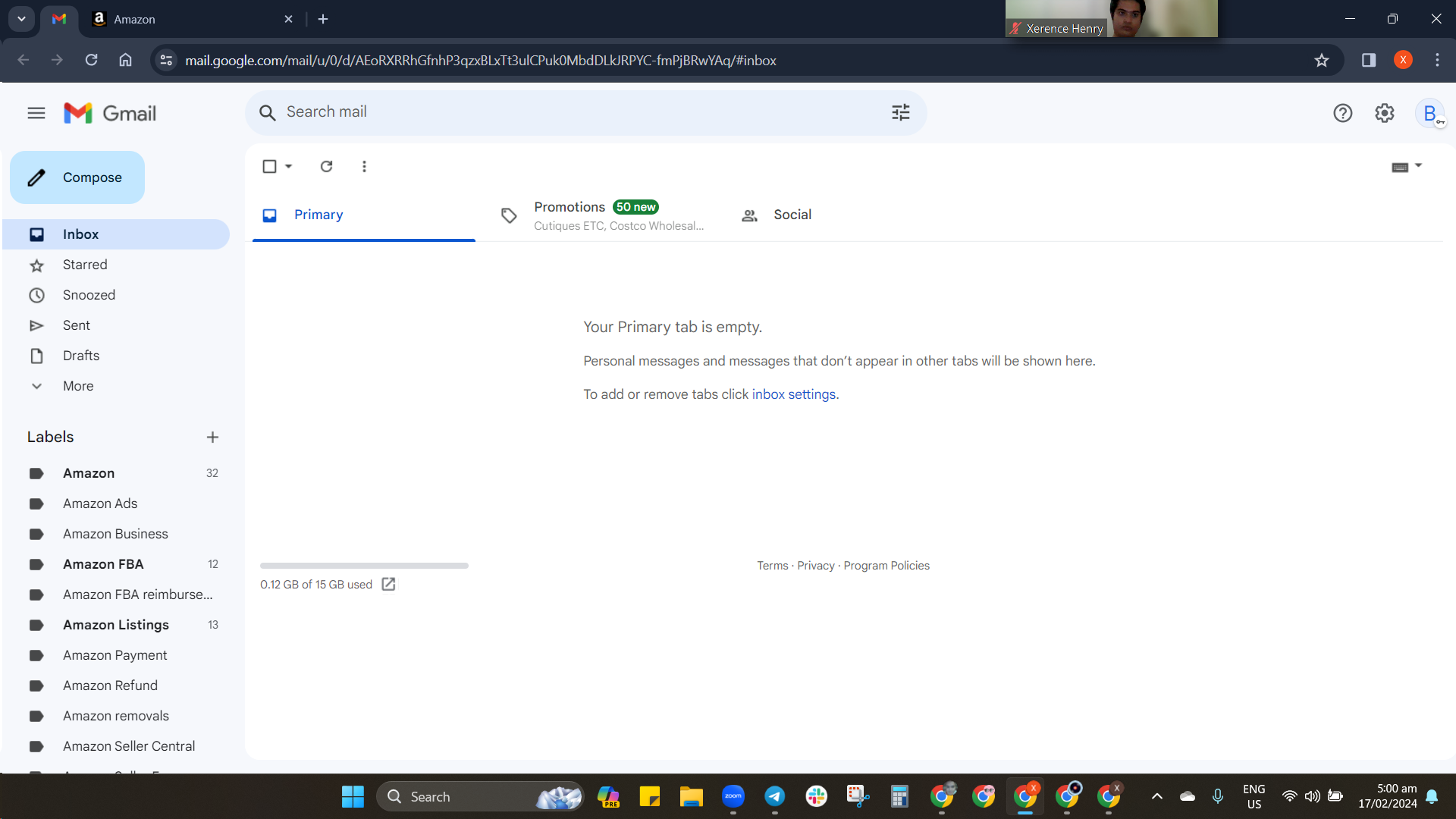The height and width of the screenshot is (819, 1456).
Task: Open Chrome menu three dots
Action: 1437,60
